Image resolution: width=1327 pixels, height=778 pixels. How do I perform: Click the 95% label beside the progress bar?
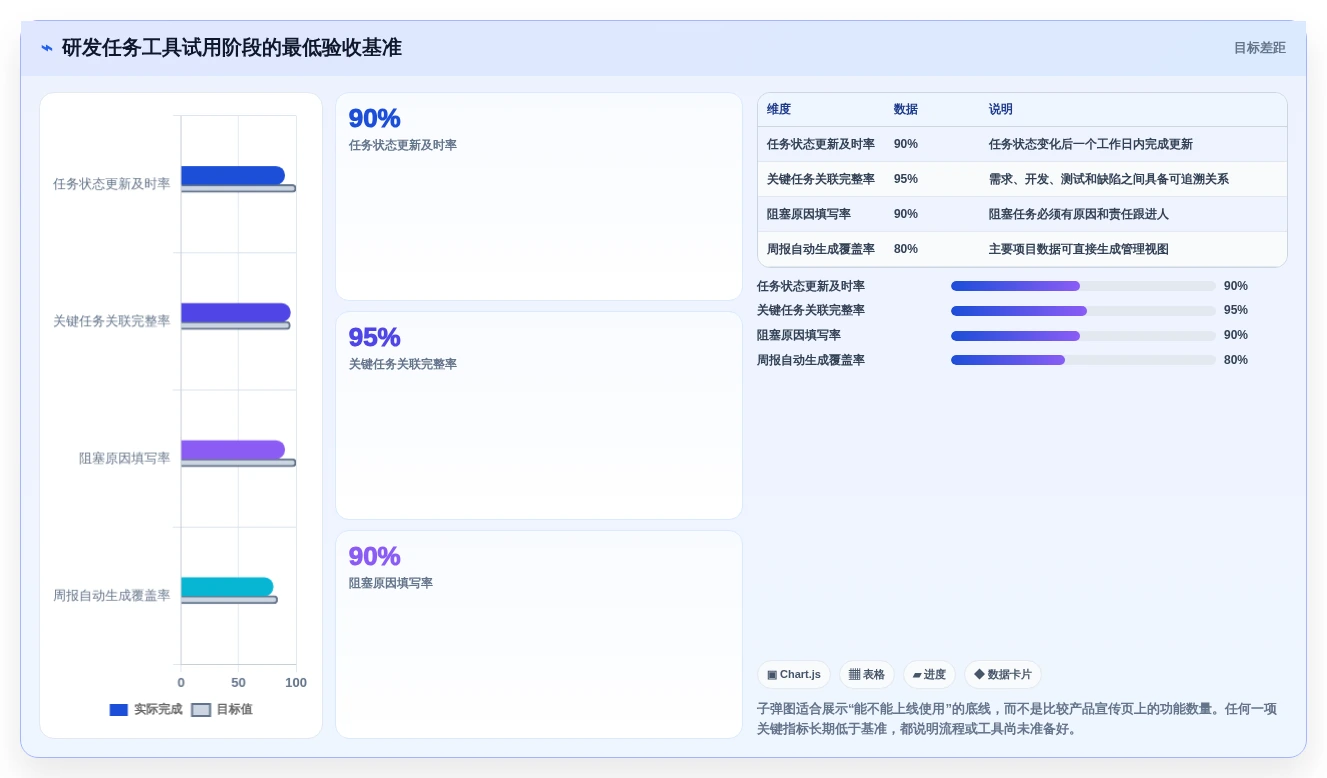[x=1236, y=311]
